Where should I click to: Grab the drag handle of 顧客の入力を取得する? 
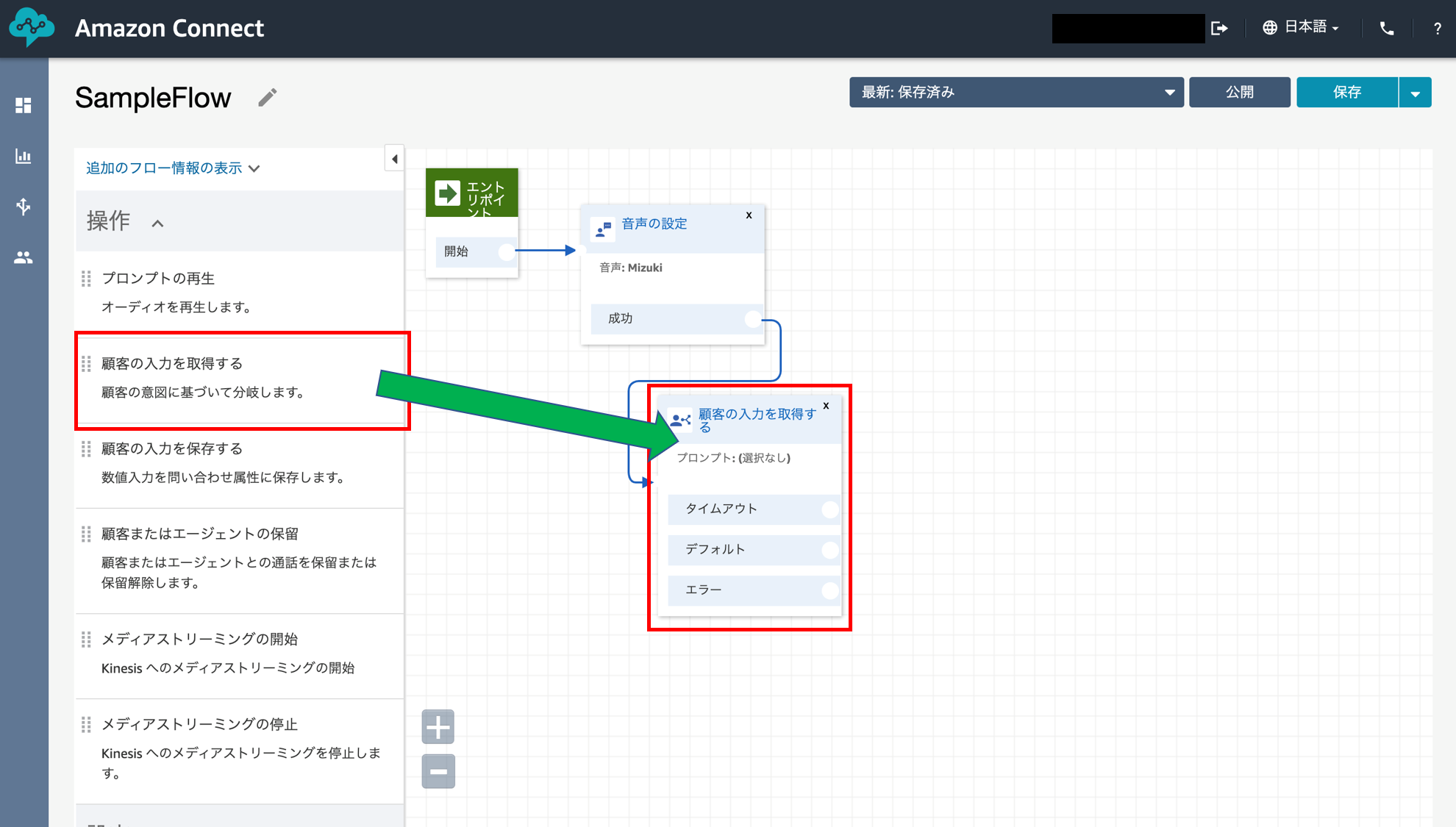pos(86,364)
